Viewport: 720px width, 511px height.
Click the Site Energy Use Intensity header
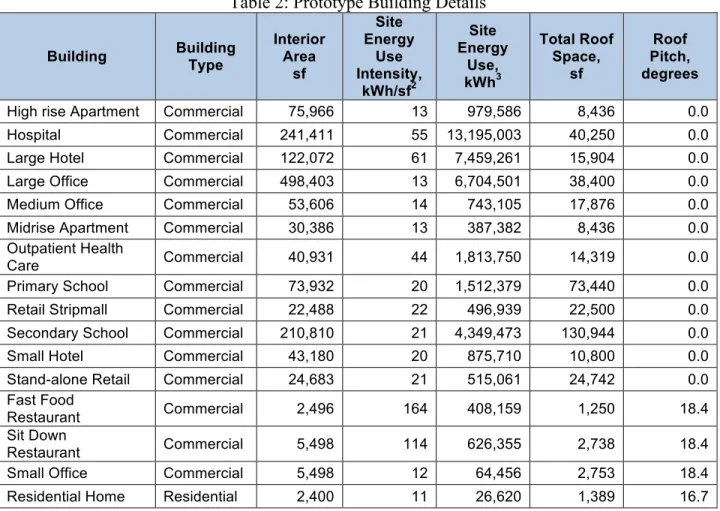(x=389, y=56)
